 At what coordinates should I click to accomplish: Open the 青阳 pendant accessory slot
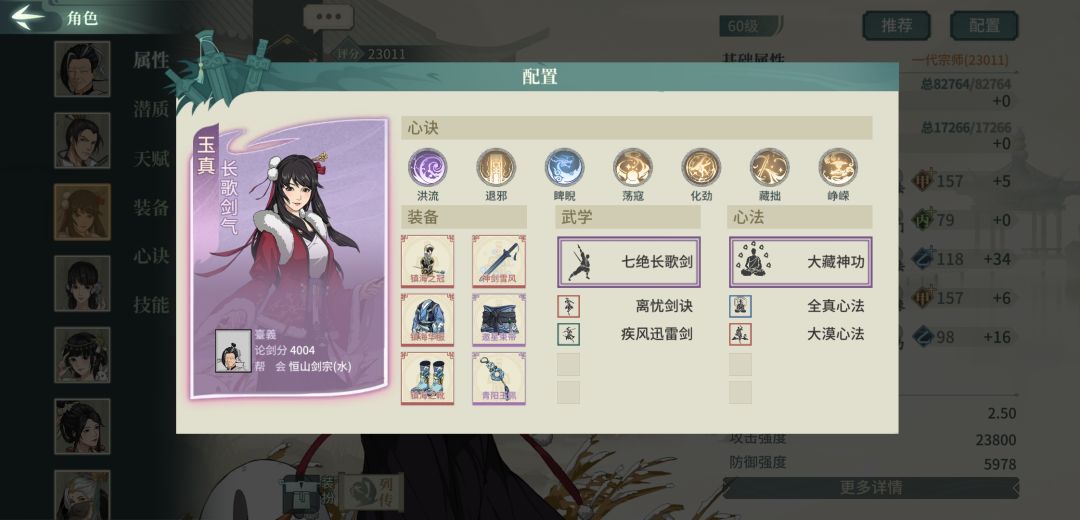[499, 378]
